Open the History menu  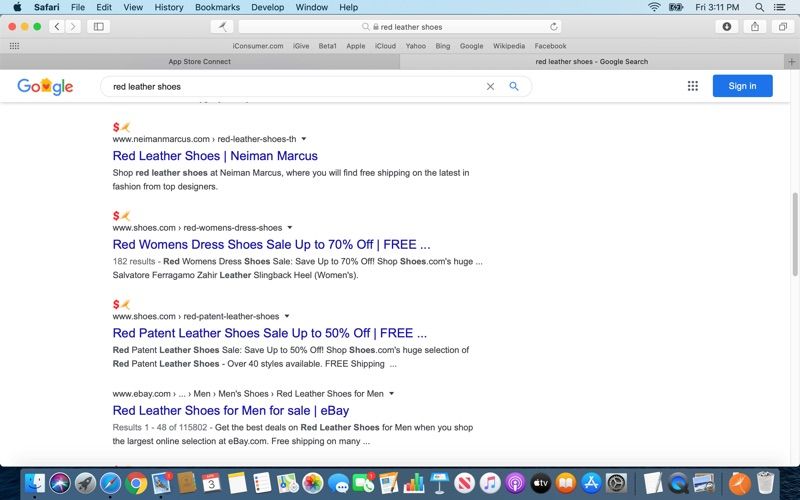click(x=168, y=7)
